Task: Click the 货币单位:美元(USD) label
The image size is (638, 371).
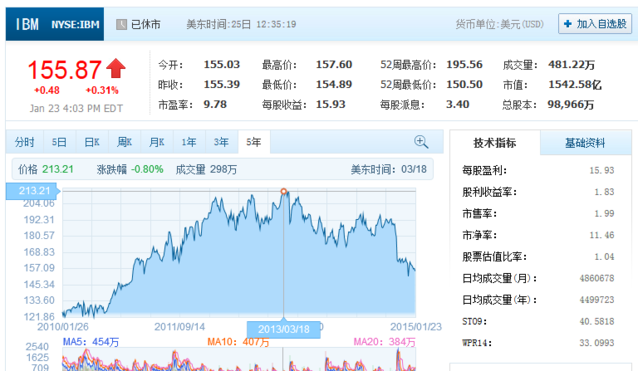Action: coord(500,24)
